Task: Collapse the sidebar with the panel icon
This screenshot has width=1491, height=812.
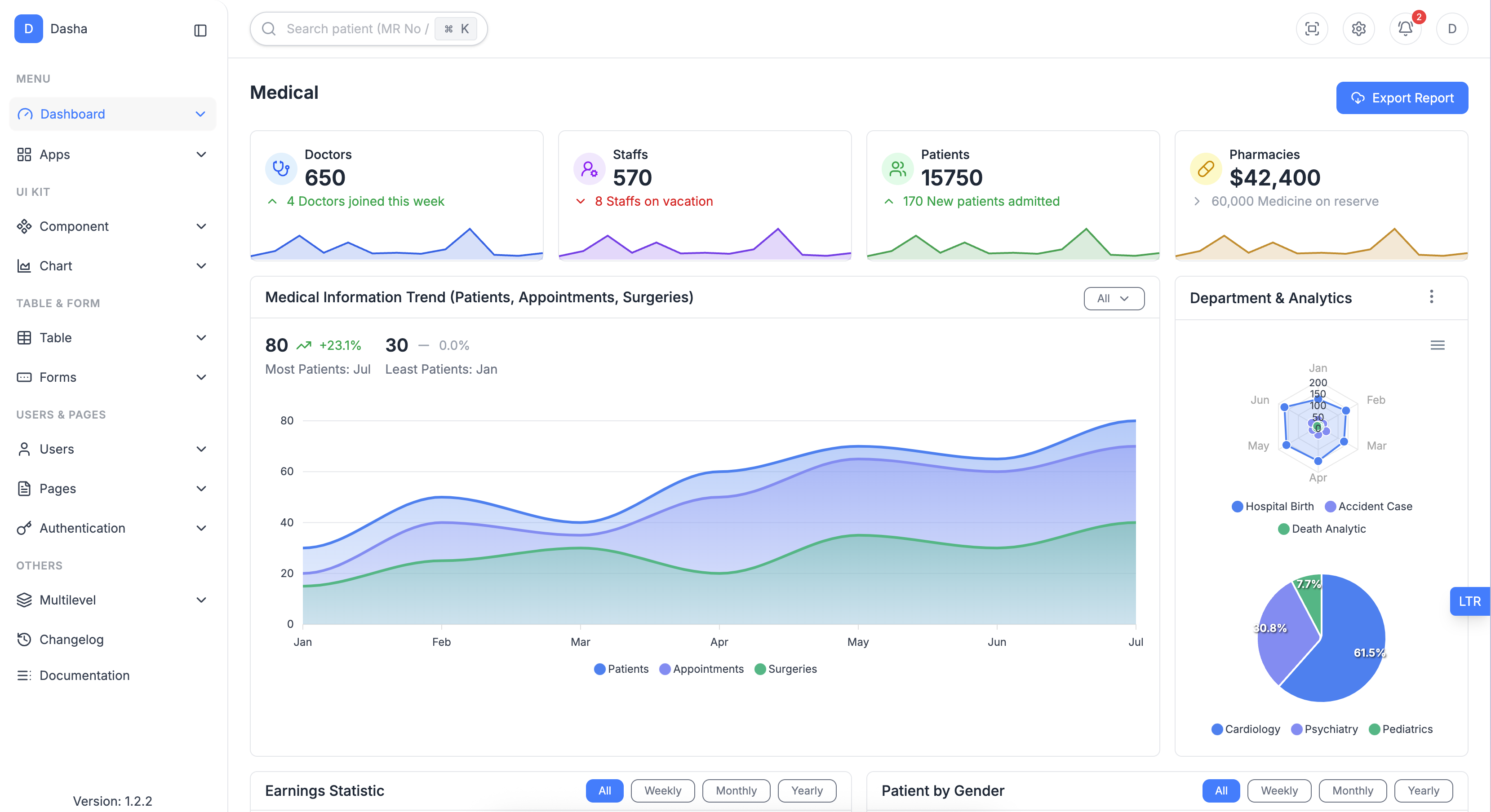Action: click(200, 30)
